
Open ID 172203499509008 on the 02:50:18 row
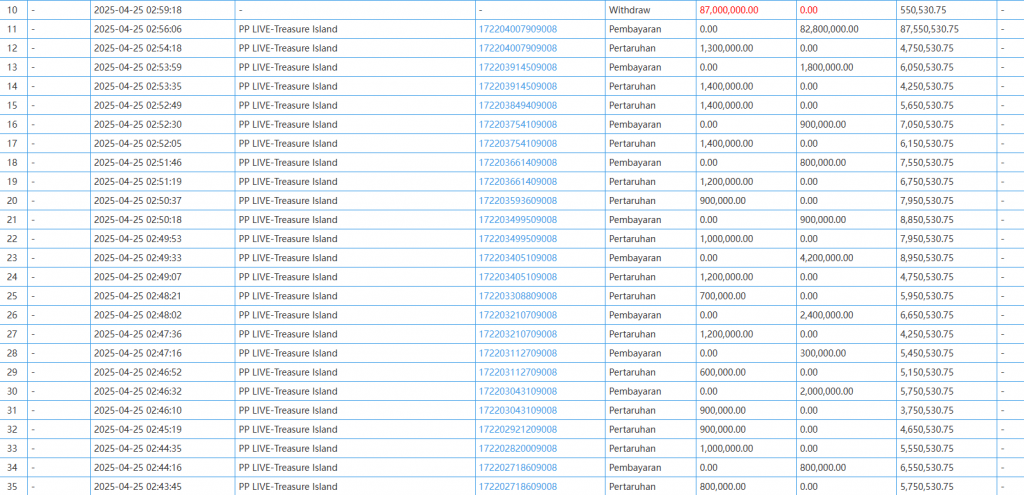click(518, 219)
